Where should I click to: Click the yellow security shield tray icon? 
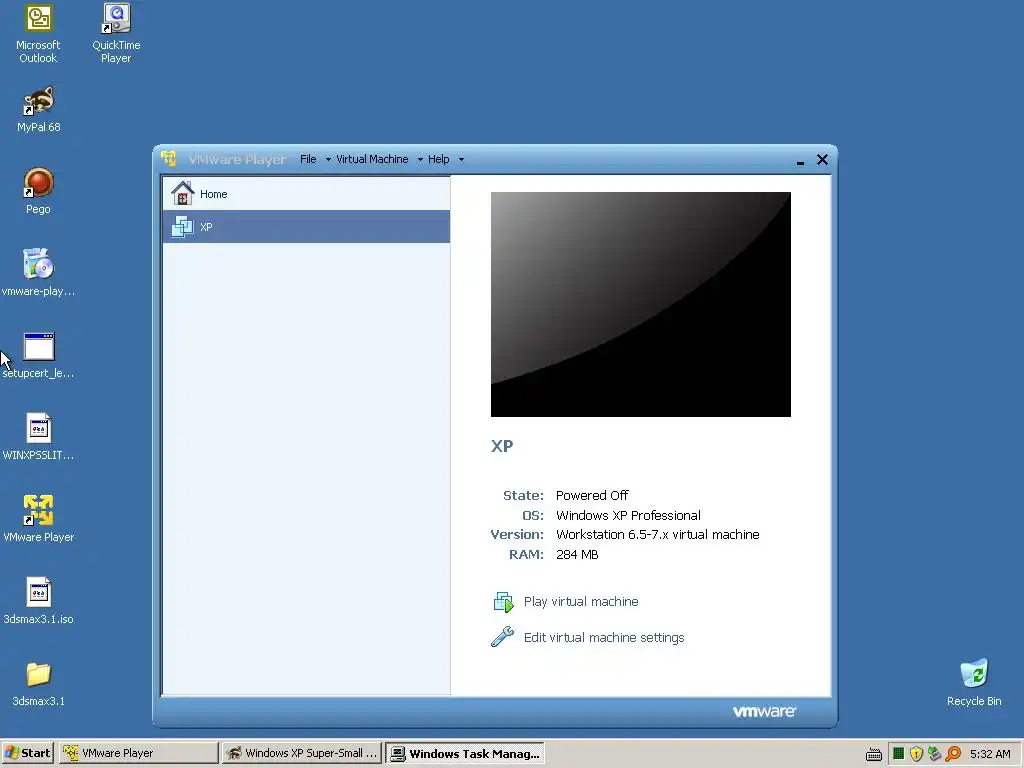pyautogui.click(x=916, y=754)
